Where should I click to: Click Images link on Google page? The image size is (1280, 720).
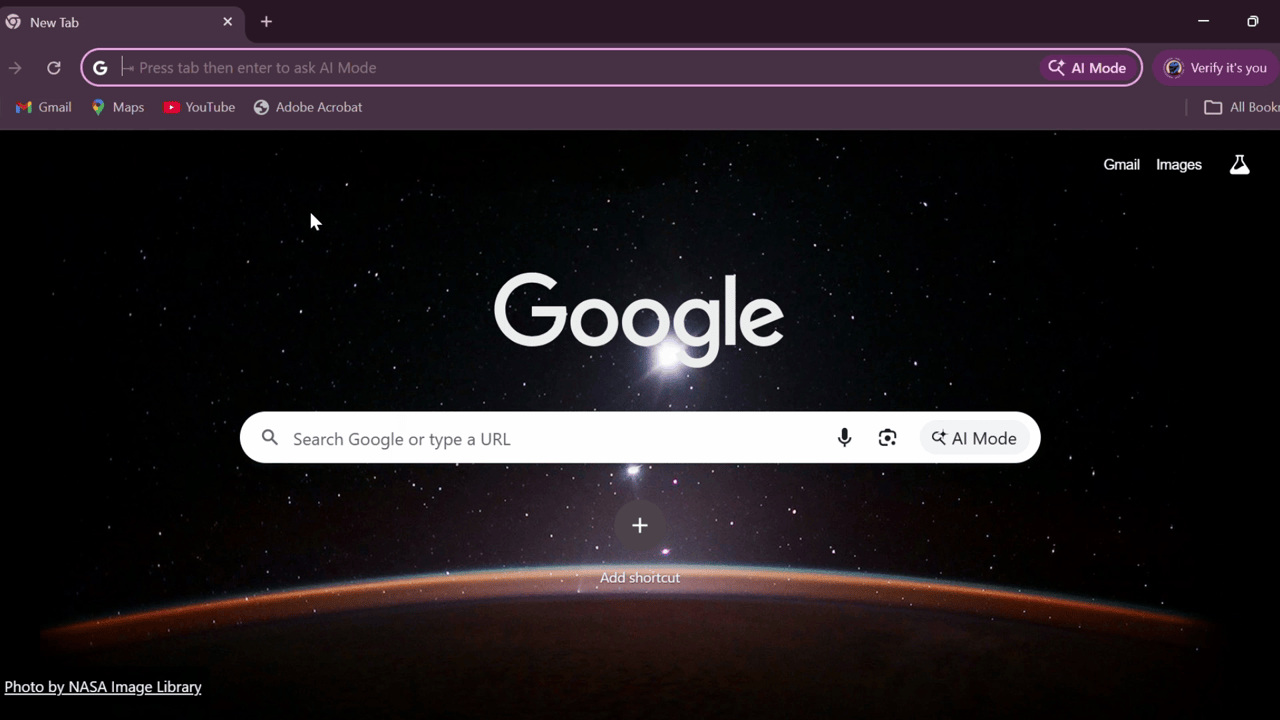(1179, 165)
